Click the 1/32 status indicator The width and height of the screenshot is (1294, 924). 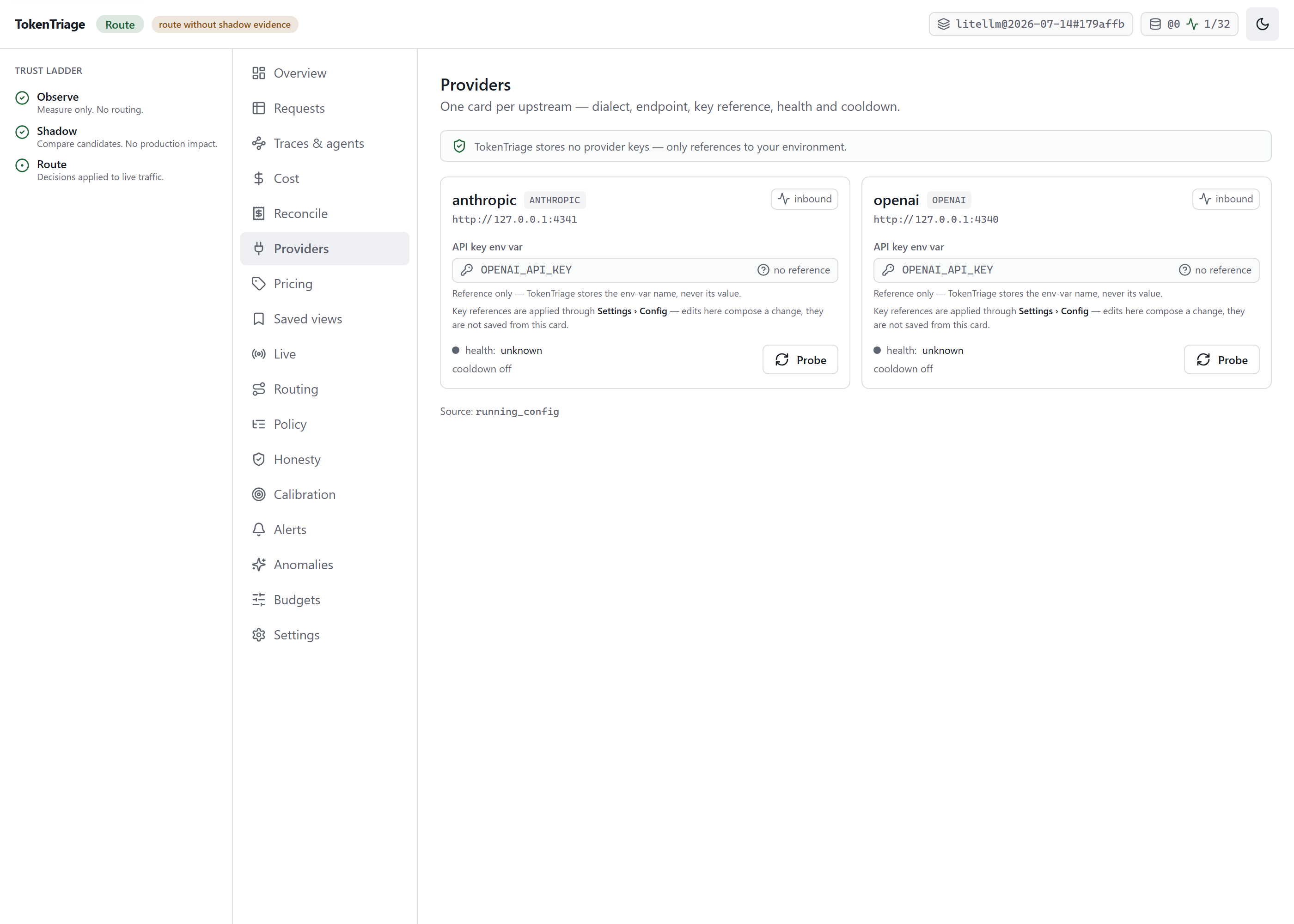[x=1189, y=24]
